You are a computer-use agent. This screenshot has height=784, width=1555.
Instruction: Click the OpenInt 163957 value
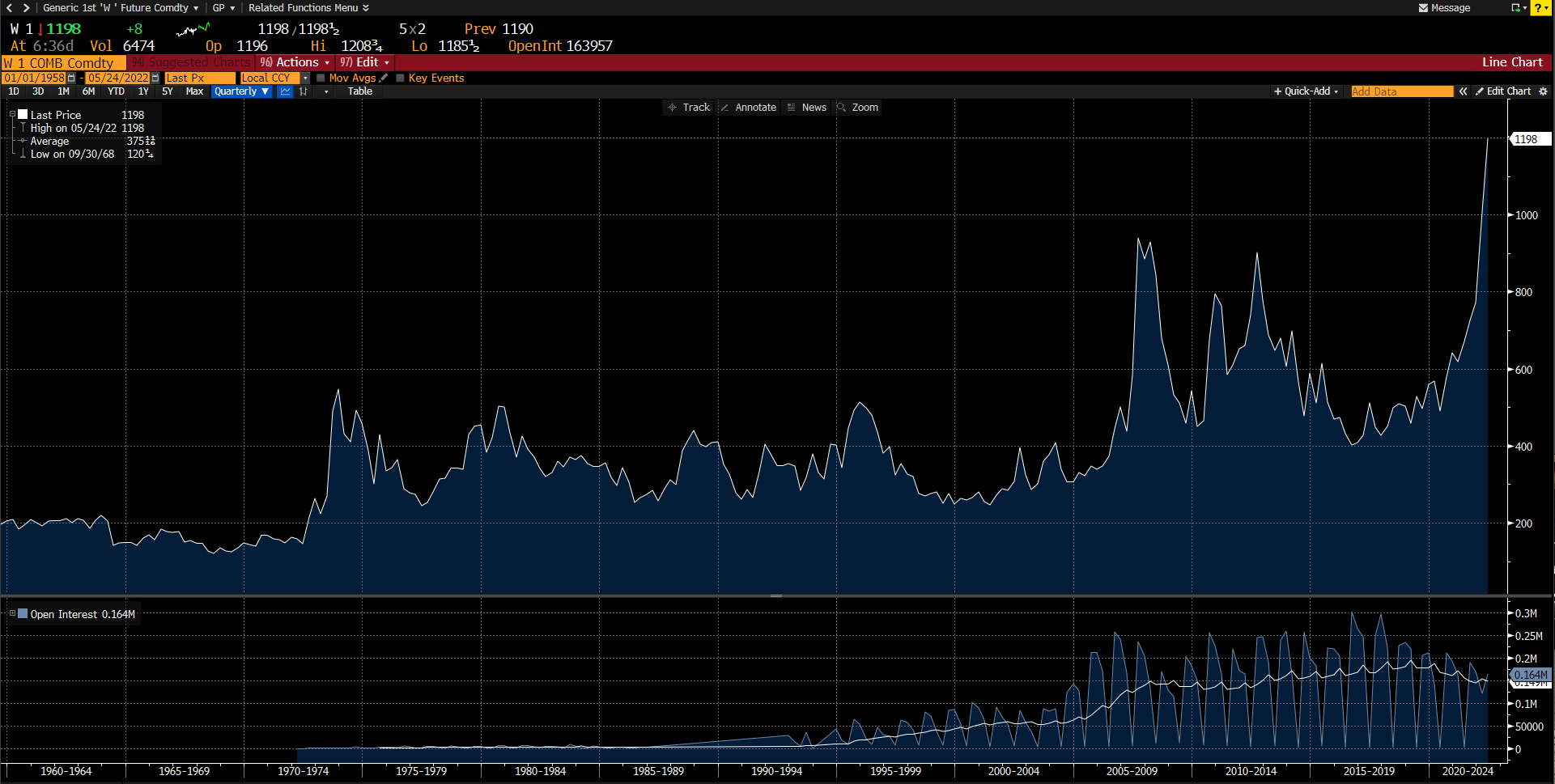click(x=560, y=46)
